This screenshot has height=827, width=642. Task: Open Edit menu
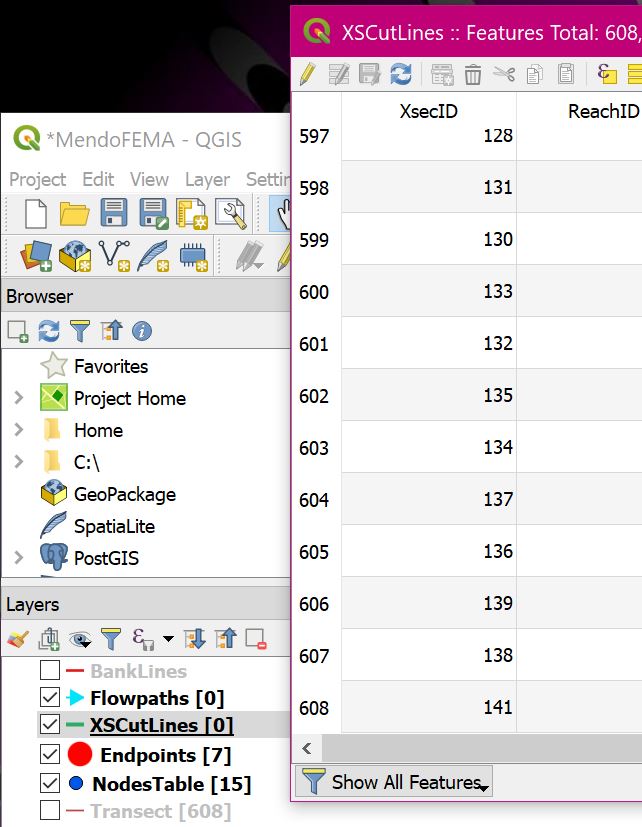pos(98,179)
